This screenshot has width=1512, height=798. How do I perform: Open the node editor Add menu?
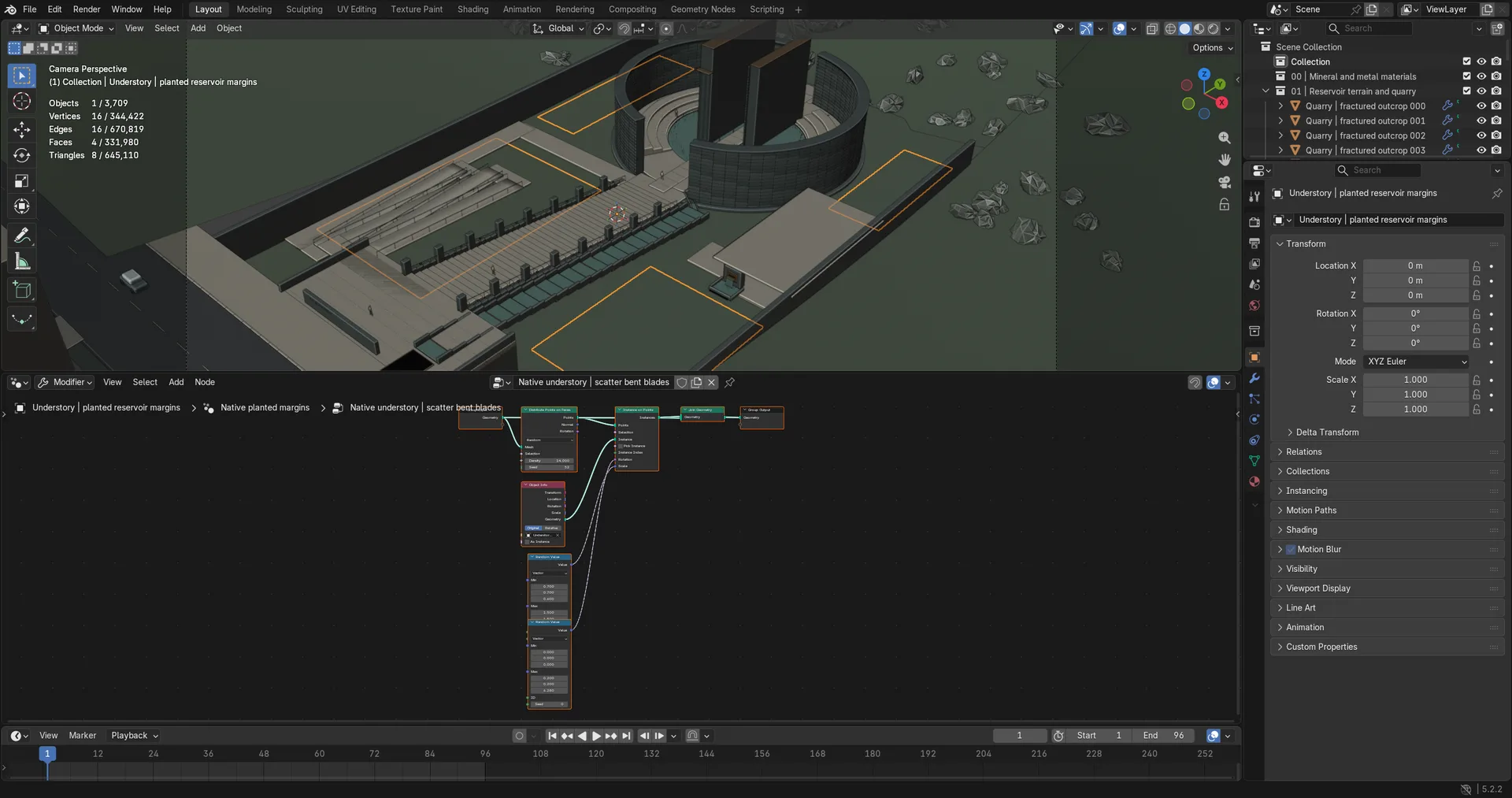coord(176,382)
